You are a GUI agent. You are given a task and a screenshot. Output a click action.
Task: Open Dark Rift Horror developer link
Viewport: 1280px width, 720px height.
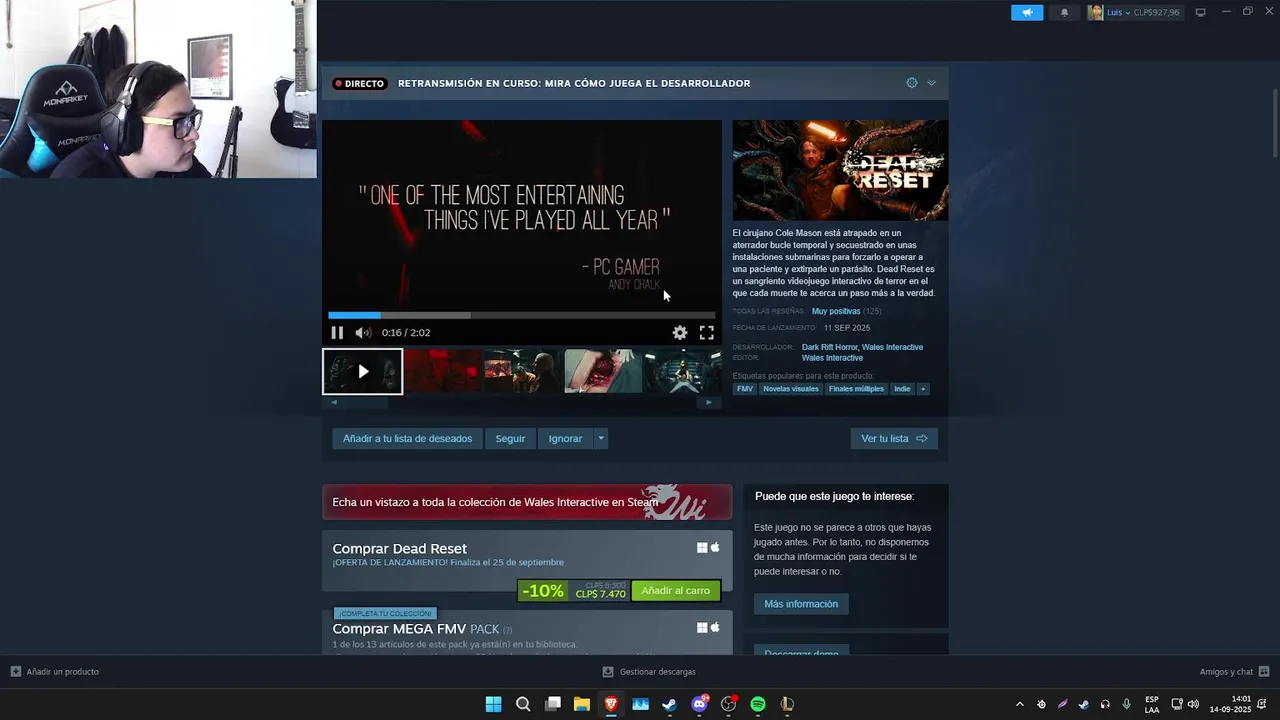pyautogui.click(x=829, y=347)
